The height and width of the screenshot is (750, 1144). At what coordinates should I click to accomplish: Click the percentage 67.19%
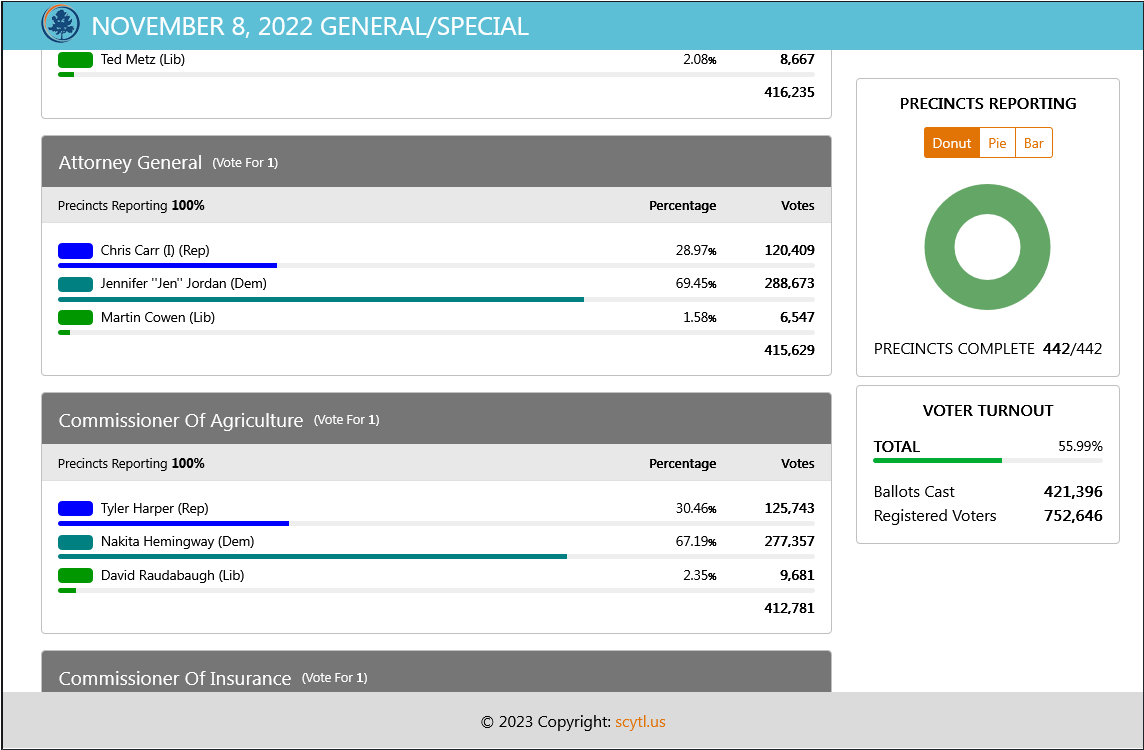coord(696,541)
